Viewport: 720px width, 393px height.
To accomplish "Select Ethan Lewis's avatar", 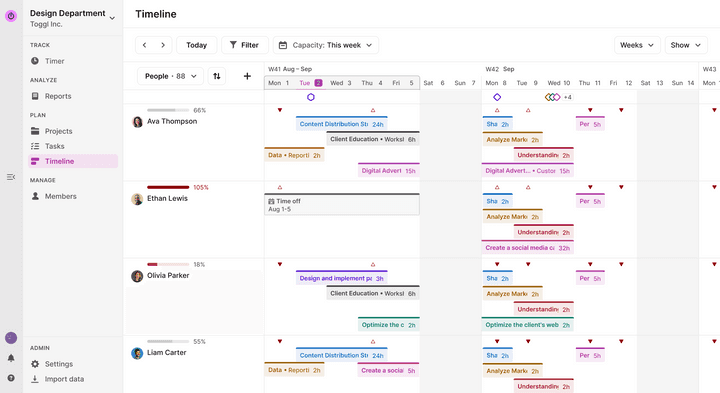I will coord(137,199).
